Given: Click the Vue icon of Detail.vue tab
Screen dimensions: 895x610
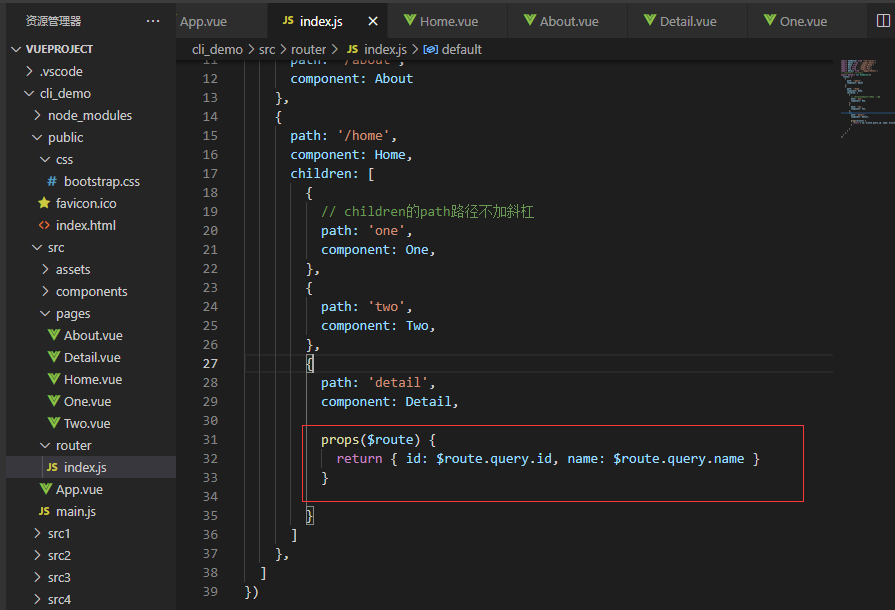Looking at the screenshot, I should pos(650,21).
